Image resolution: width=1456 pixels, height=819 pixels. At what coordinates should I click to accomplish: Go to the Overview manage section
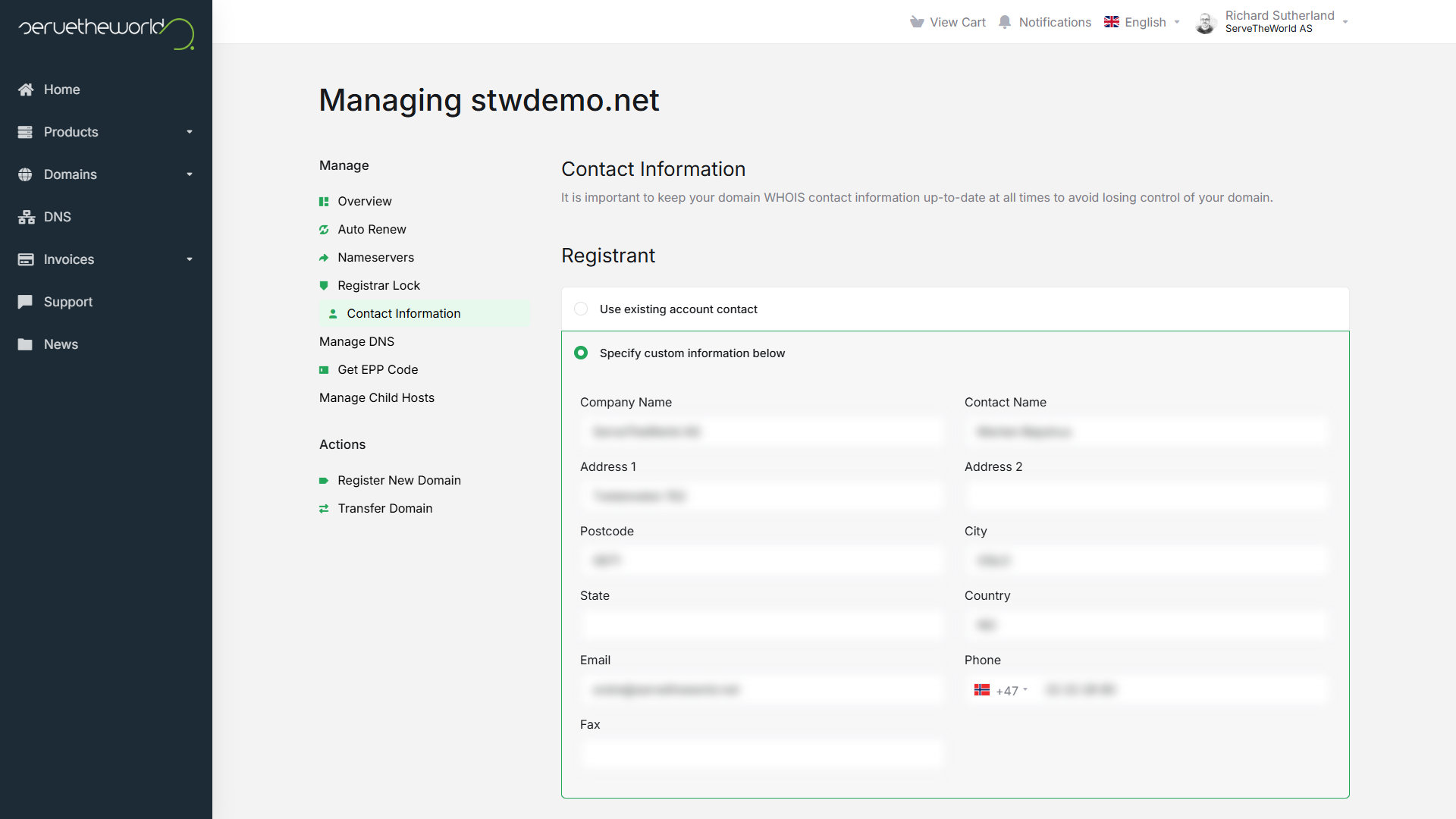point(365,201)
